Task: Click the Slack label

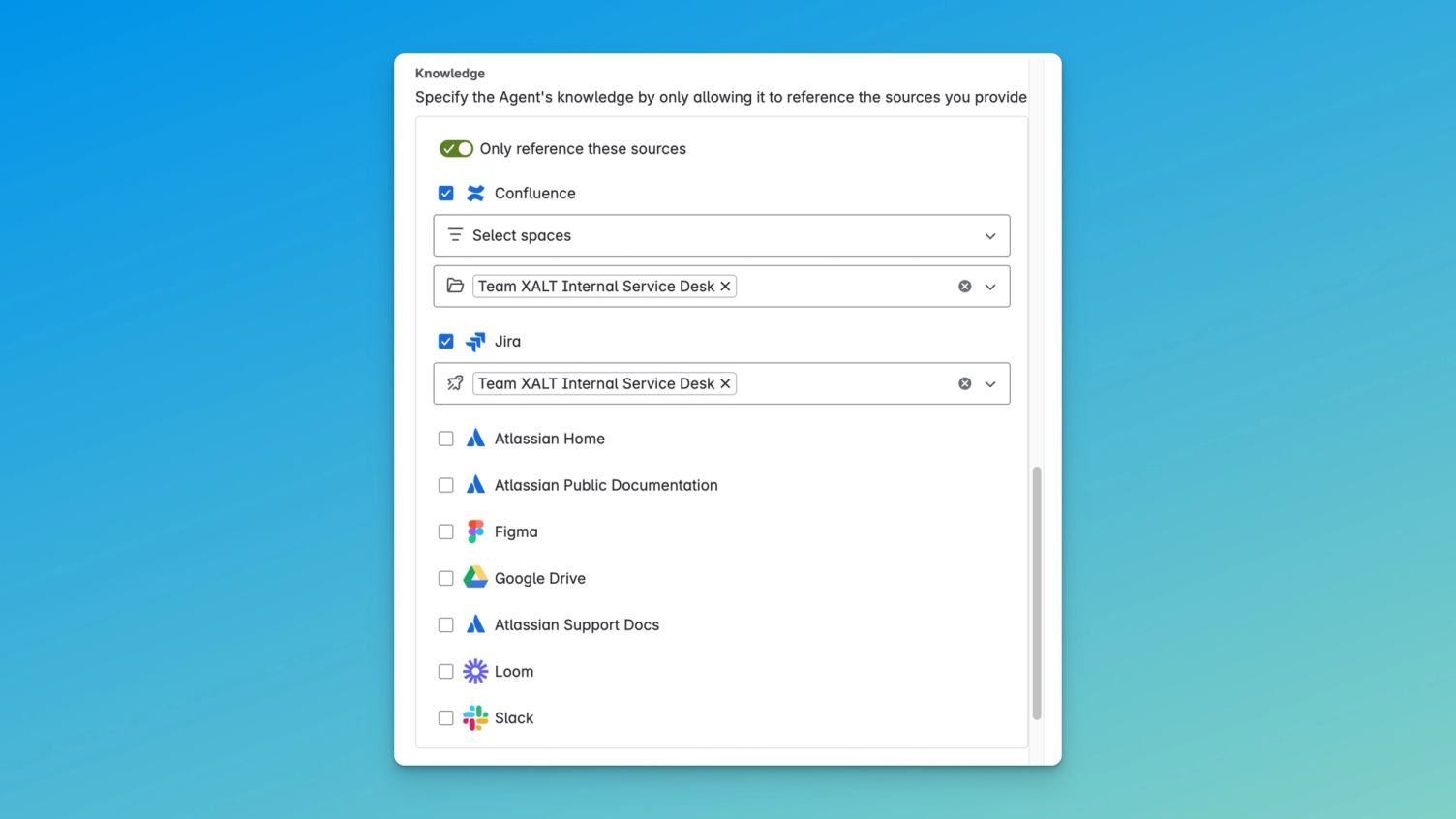Action: [x=514, y=717]
